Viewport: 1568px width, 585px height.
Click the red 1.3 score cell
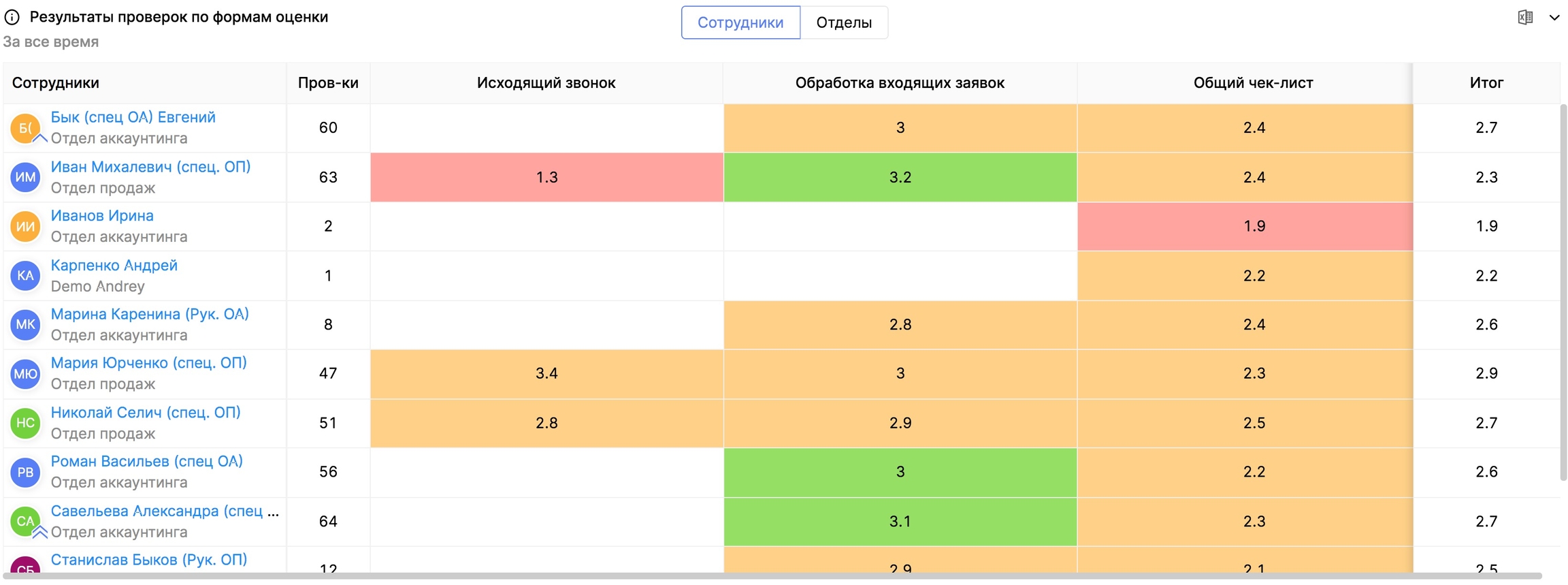546,177
